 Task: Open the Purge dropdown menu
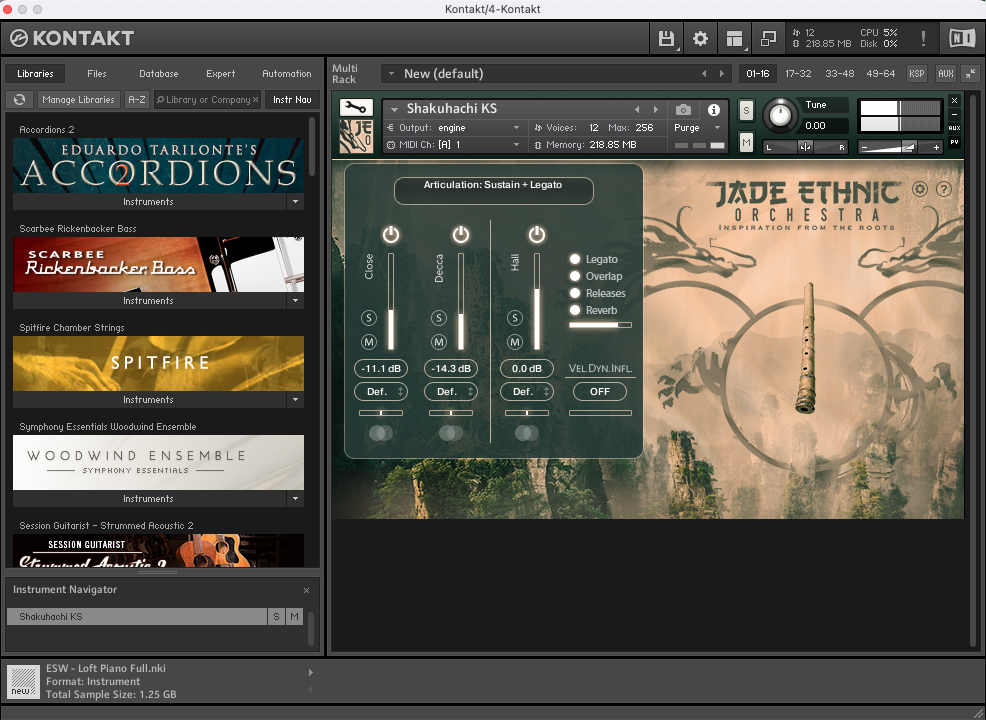click(x=697, y=128)
